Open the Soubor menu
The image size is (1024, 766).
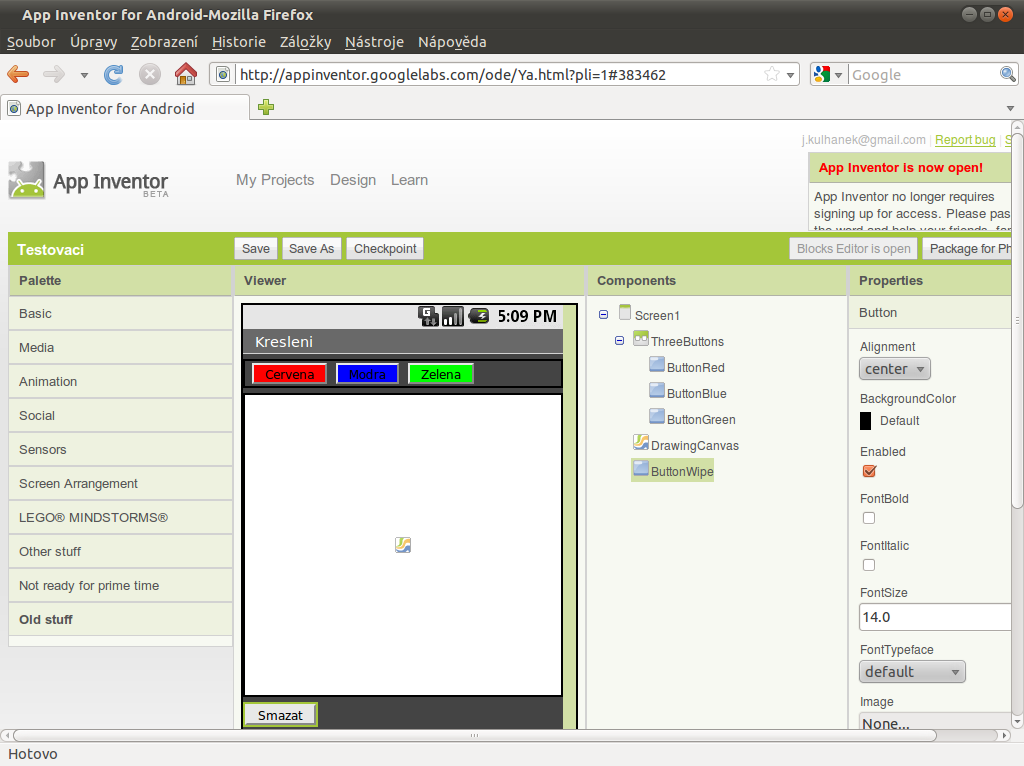click(31, 42)
